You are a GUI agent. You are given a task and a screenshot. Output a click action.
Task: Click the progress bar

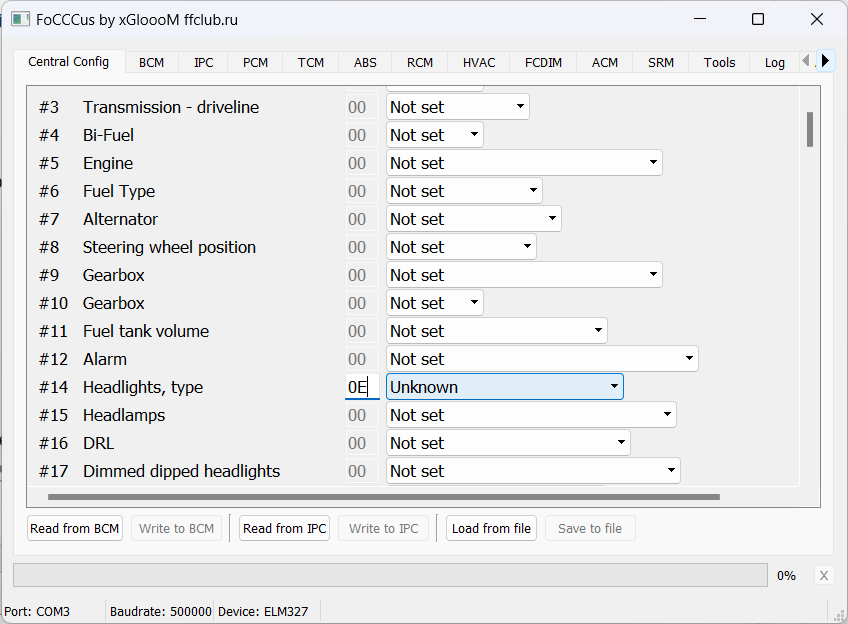[390, 575]
